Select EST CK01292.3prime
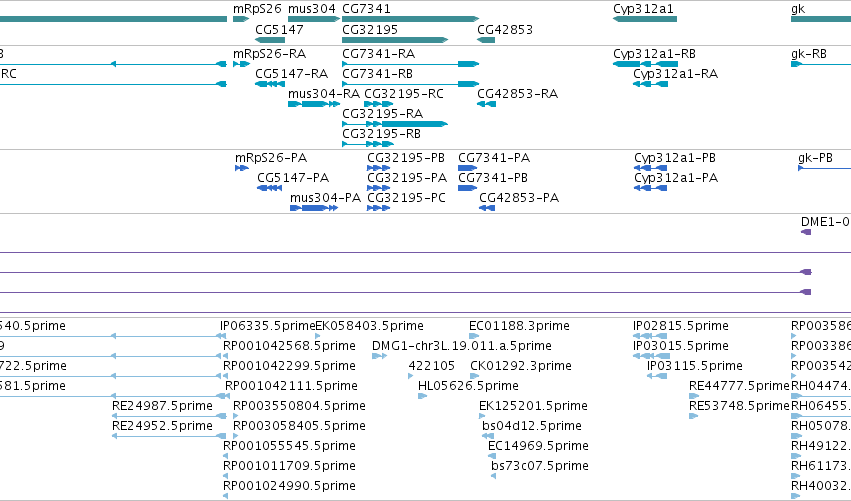The image size is (851, 501). pyautogui.click(x=520, y=366)
